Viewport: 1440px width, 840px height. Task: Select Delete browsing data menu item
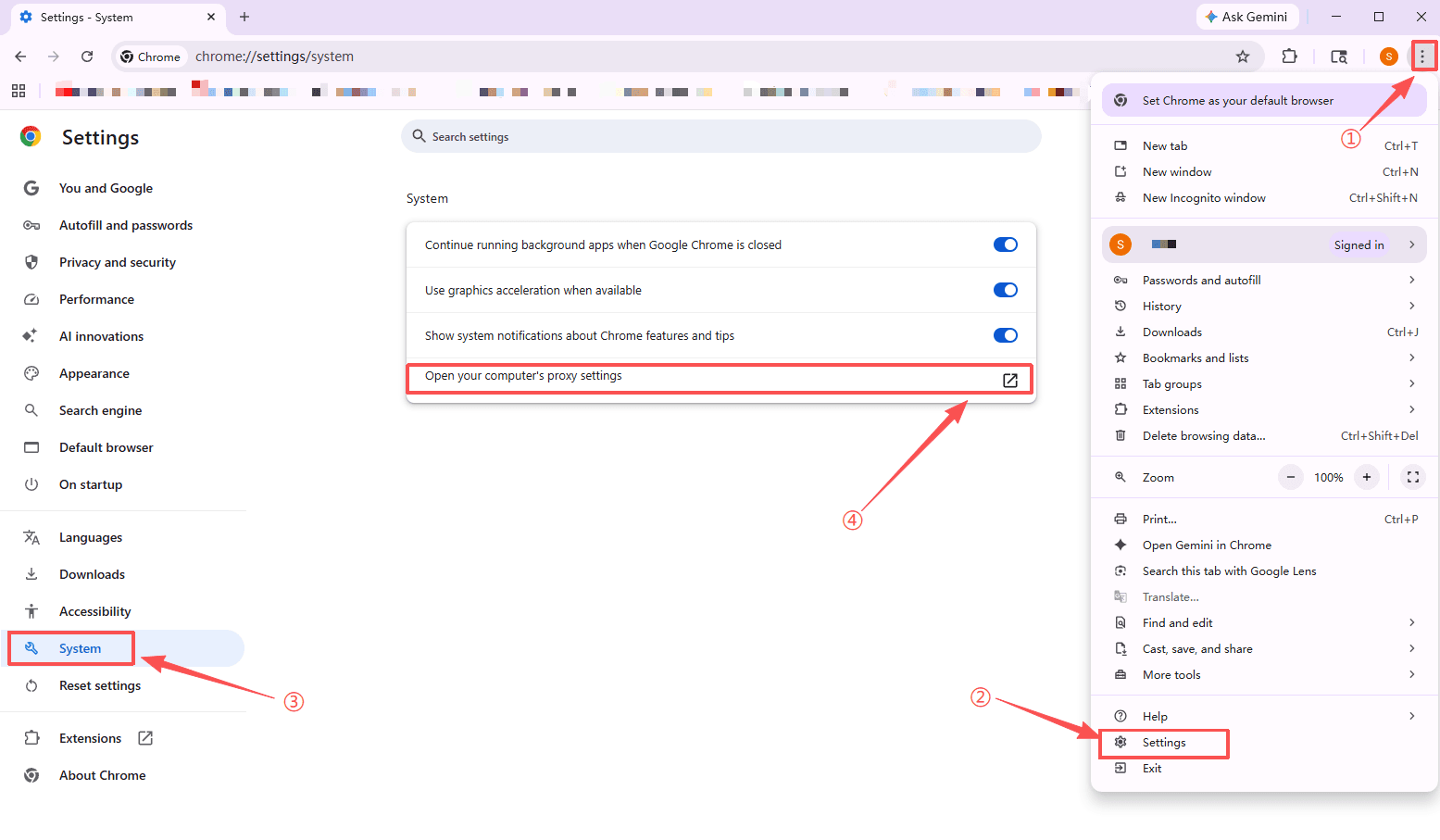1264,435
